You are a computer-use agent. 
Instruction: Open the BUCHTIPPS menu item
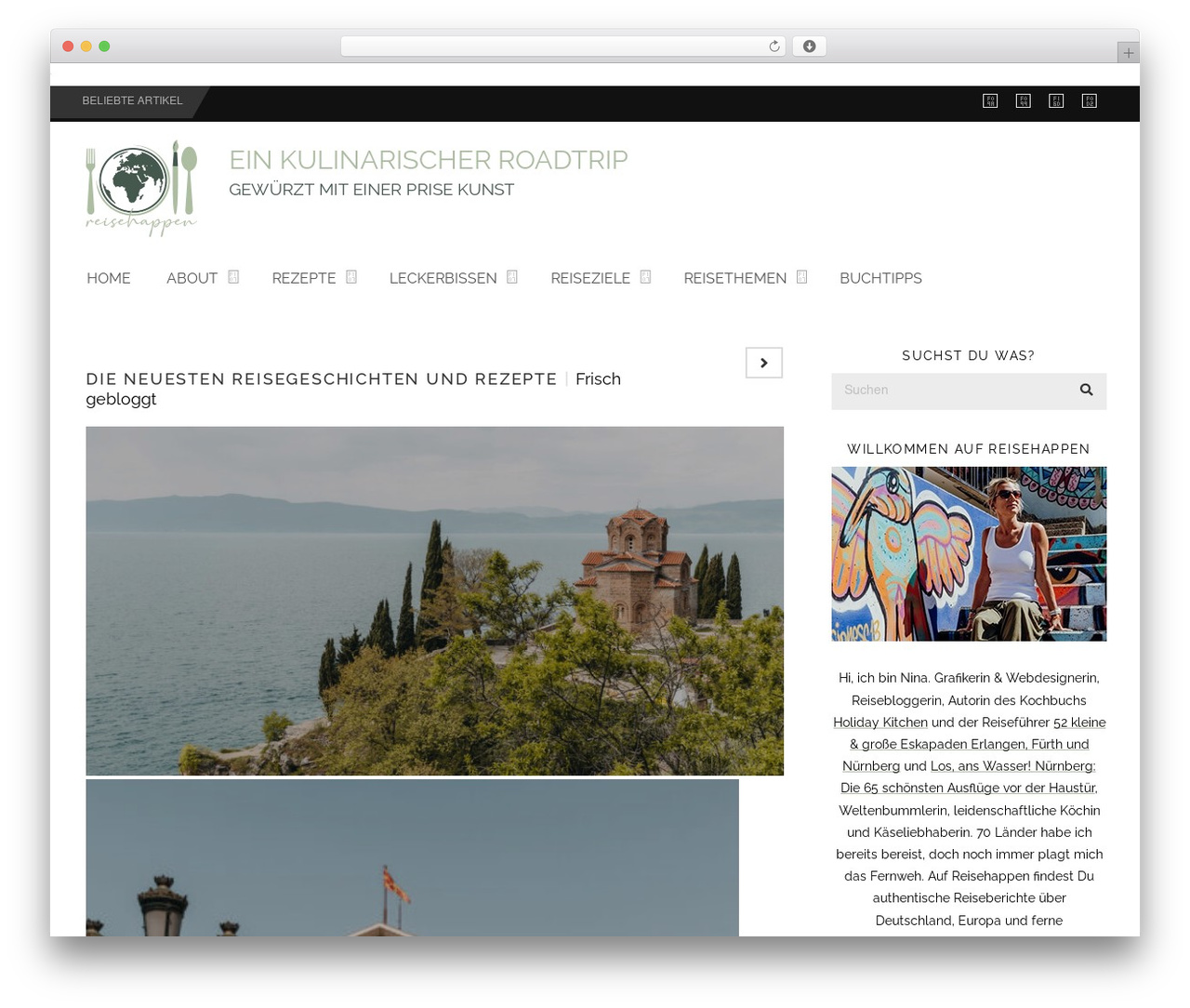(880, 278)
